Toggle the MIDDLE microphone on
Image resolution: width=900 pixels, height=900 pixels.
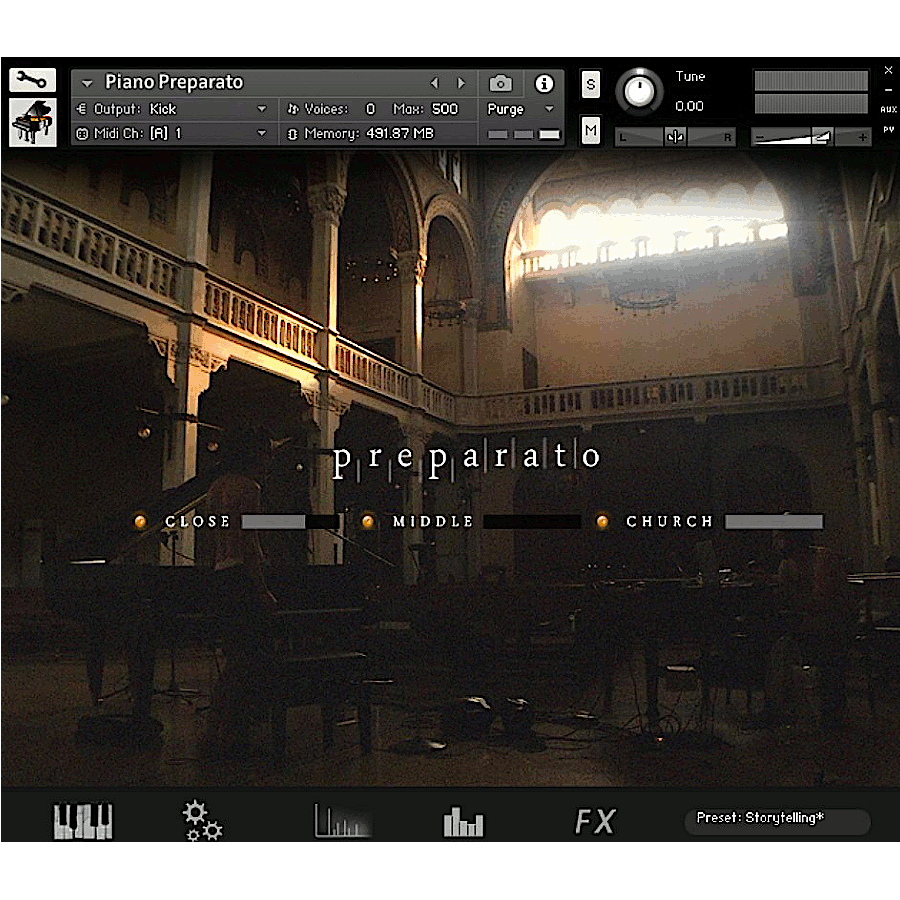[368, 521]
